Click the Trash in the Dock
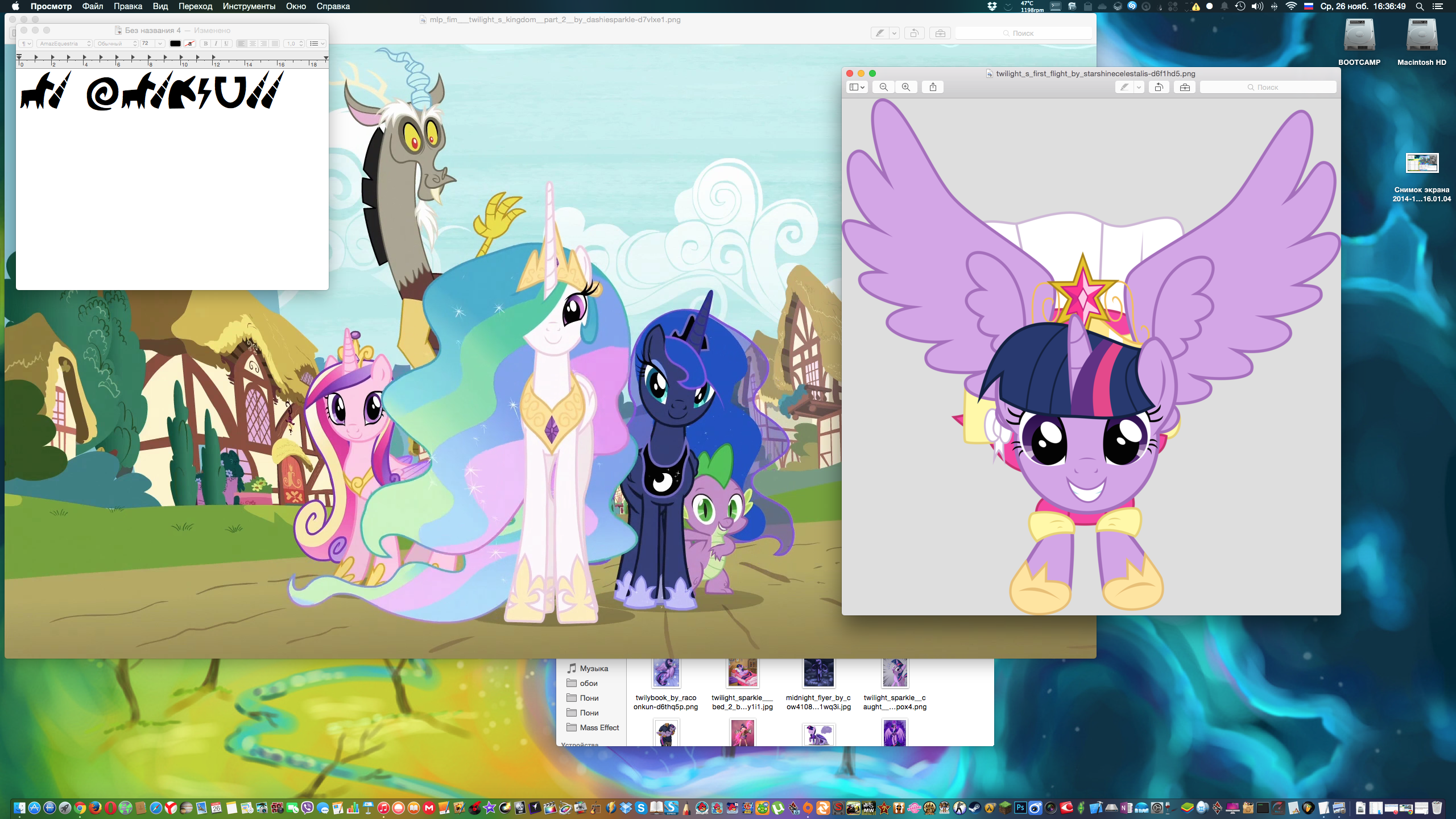Screen dimensions: 1456x819 (x=1437, y=808)
